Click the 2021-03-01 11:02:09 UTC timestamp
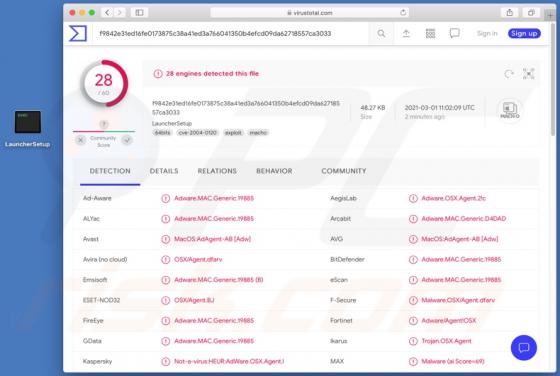560x376 pixels. [440, 107]
